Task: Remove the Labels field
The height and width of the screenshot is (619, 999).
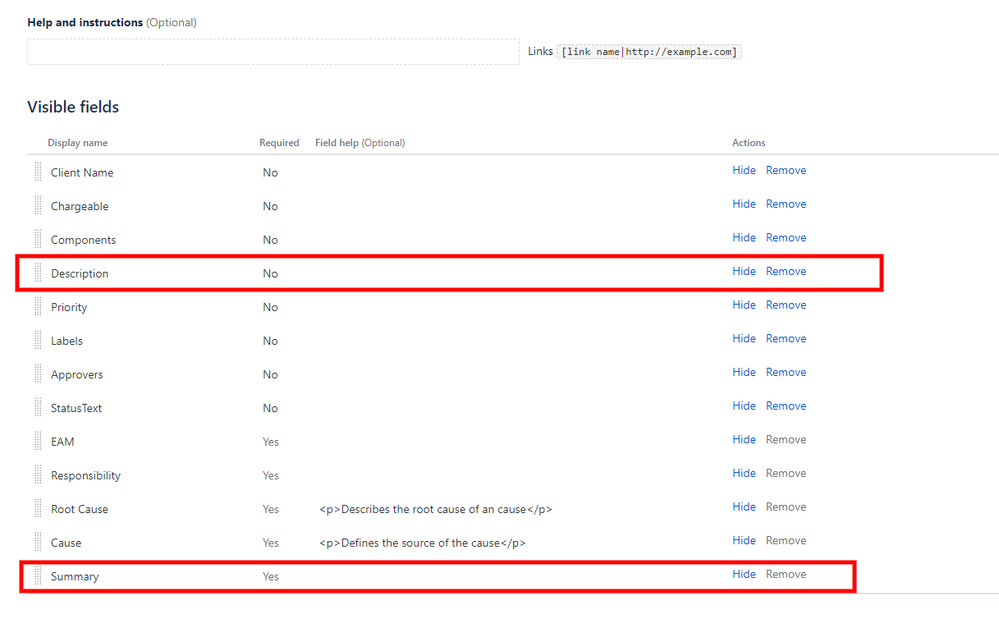Action: point(786,339)
